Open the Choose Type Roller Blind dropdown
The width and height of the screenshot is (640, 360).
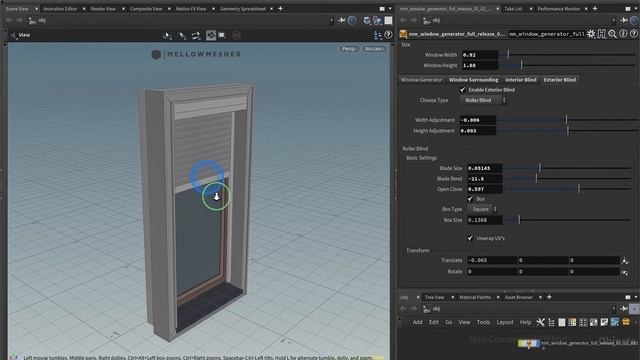click(483, 100)
